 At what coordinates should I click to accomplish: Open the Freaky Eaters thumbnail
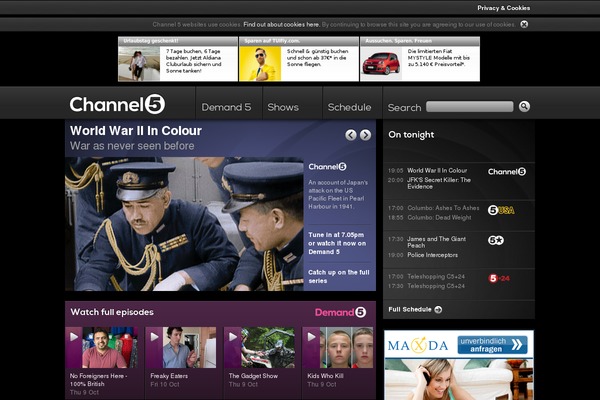pos(189,348)
